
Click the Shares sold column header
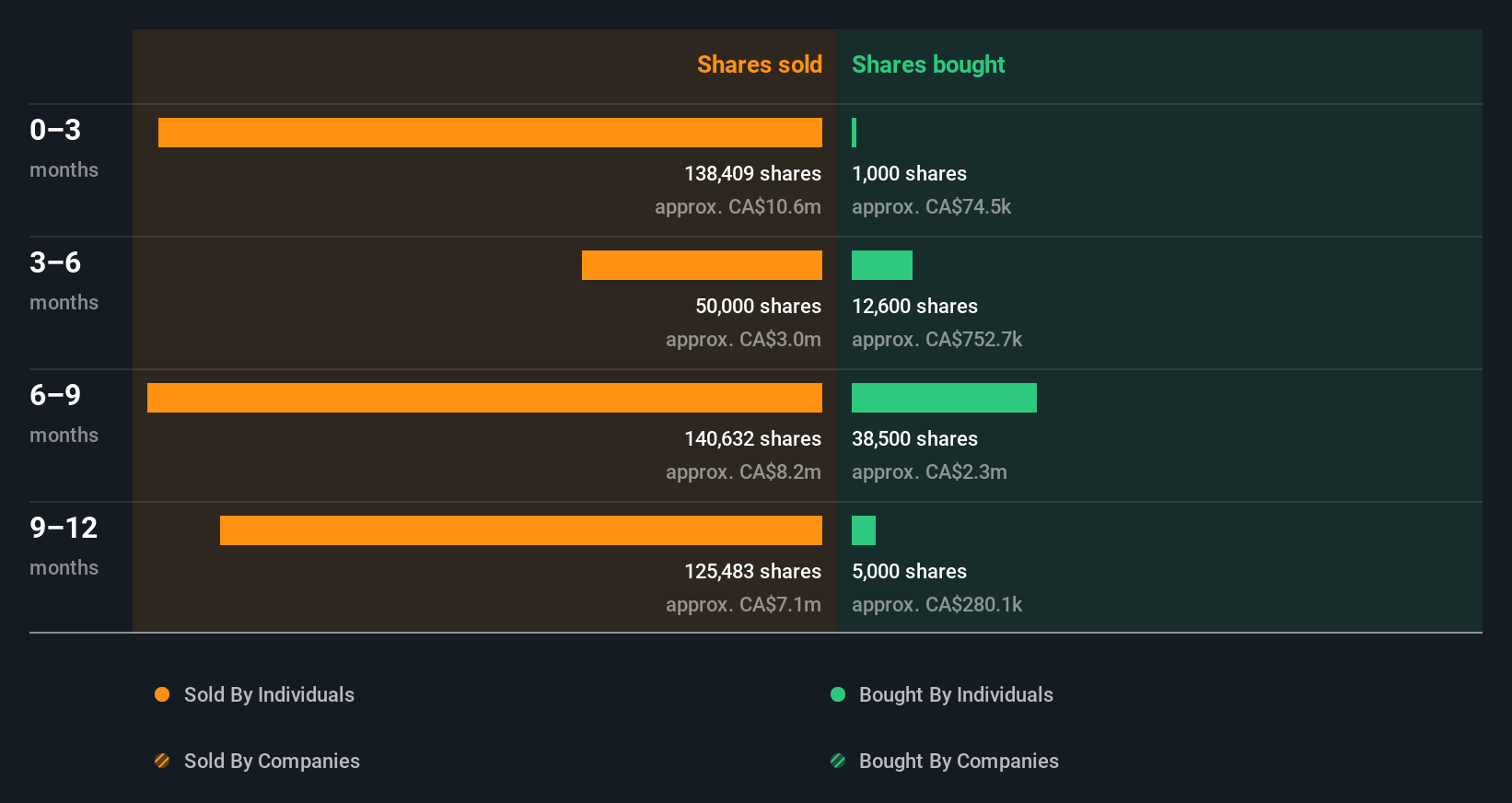(x=760, y=64)
